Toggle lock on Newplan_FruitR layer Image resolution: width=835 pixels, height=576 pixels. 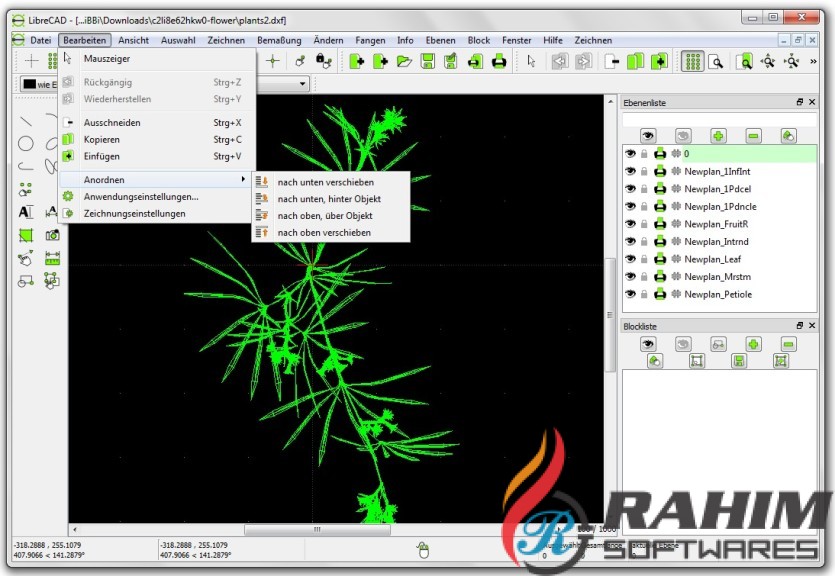point(645,224)
